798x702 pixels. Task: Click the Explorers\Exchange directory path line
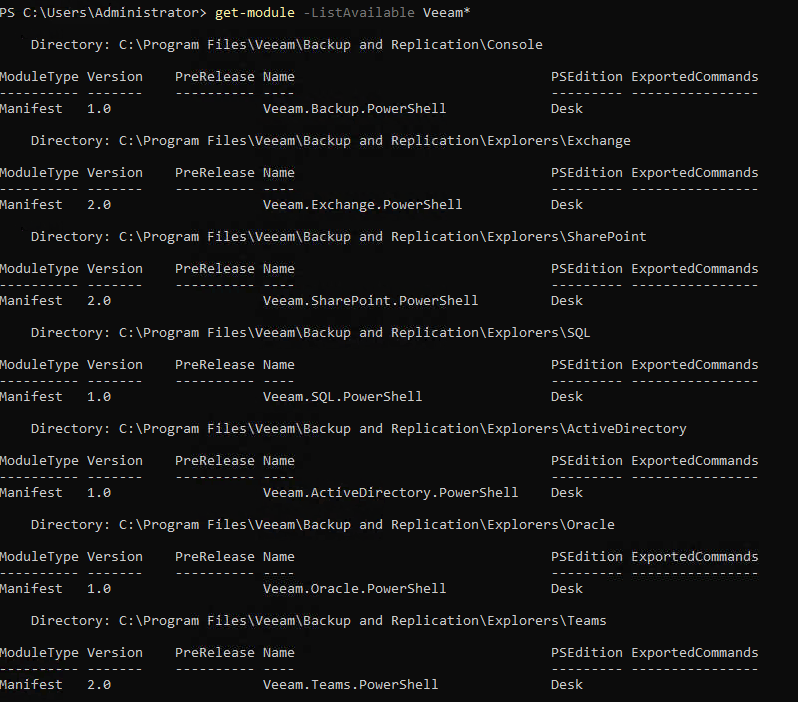pos(330,141)
